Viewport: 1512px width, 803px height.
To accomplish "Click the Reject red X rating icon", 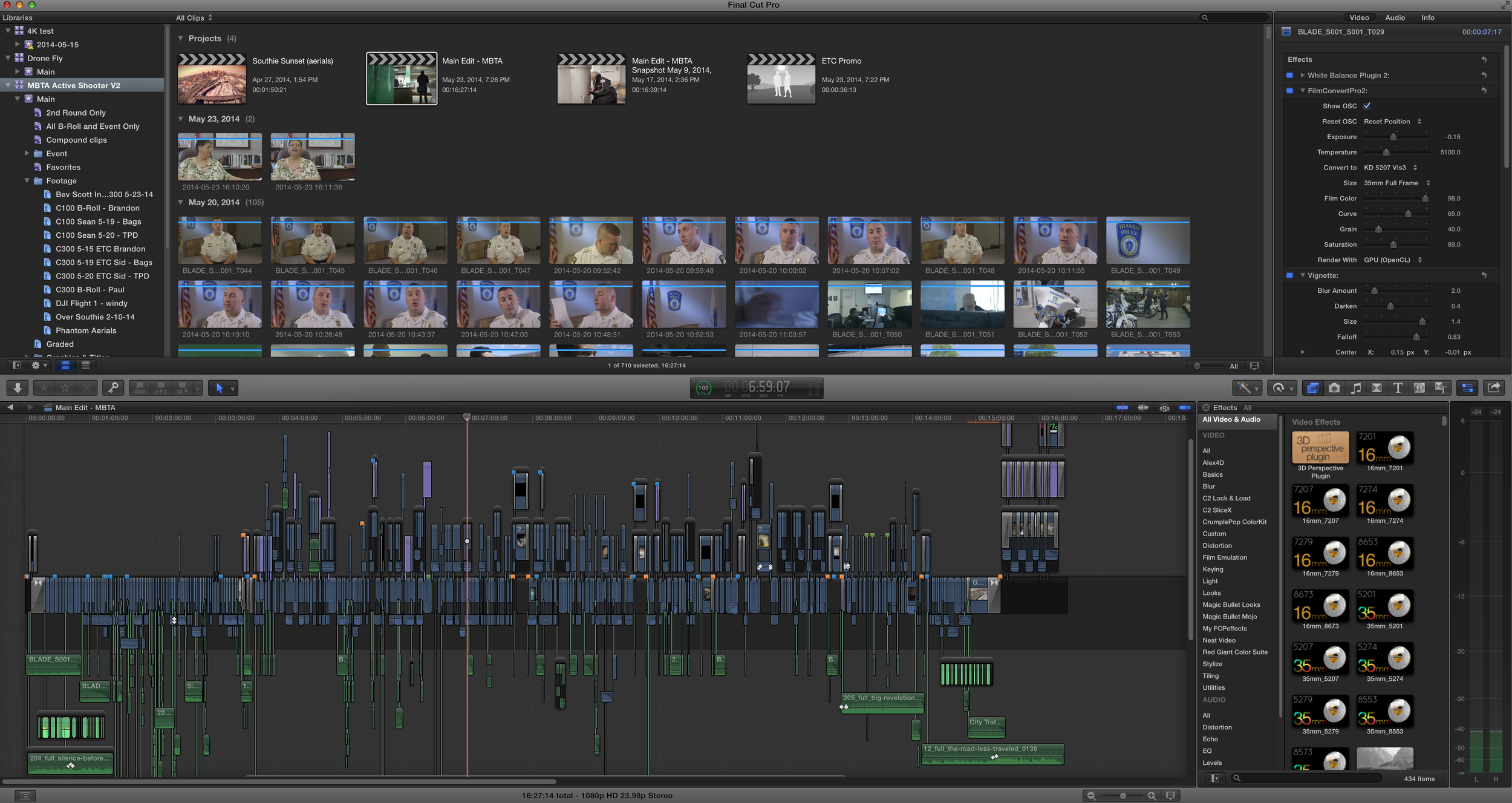I will [x=86, y=388].
